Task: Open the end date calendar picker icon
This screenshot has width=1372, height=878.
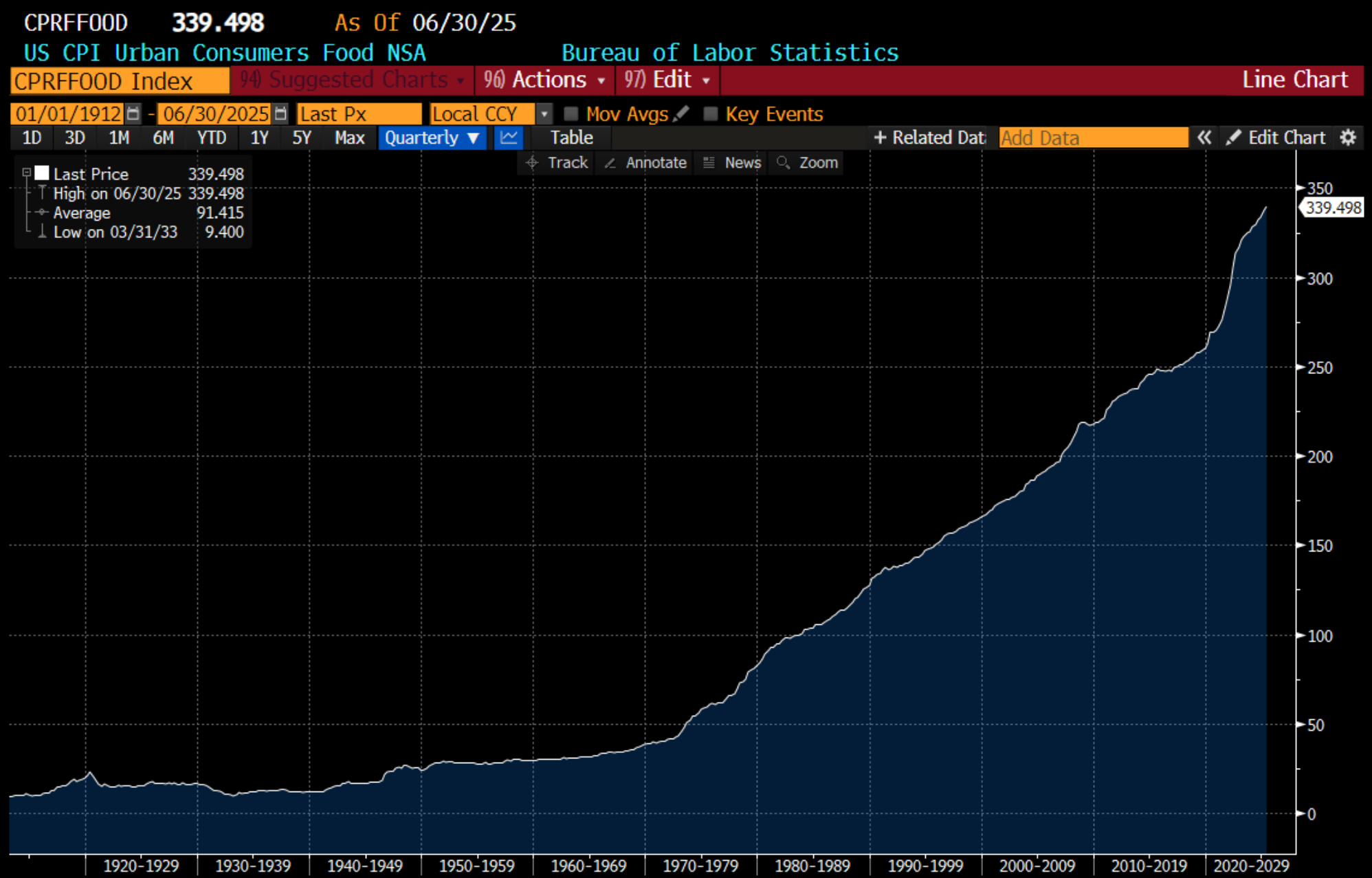Action: (x=280, y=113)
